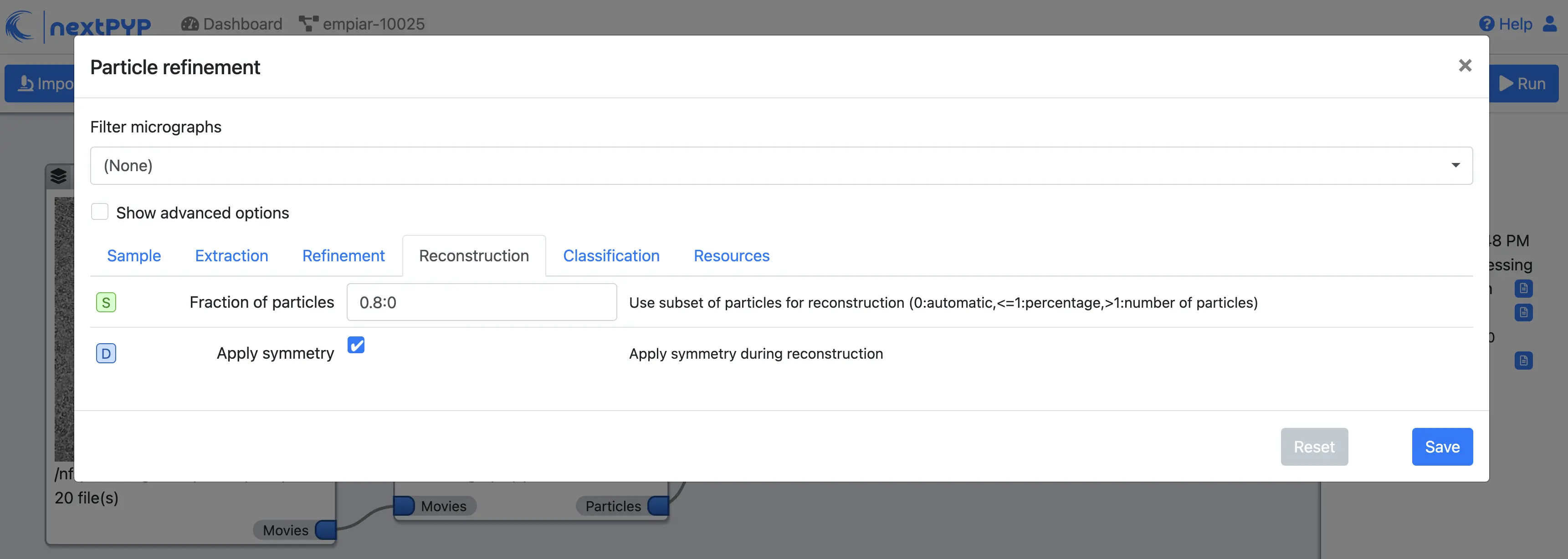Open the Refinement tab
The width and height of the screenshot is (1568, 559).
point(343,255)
